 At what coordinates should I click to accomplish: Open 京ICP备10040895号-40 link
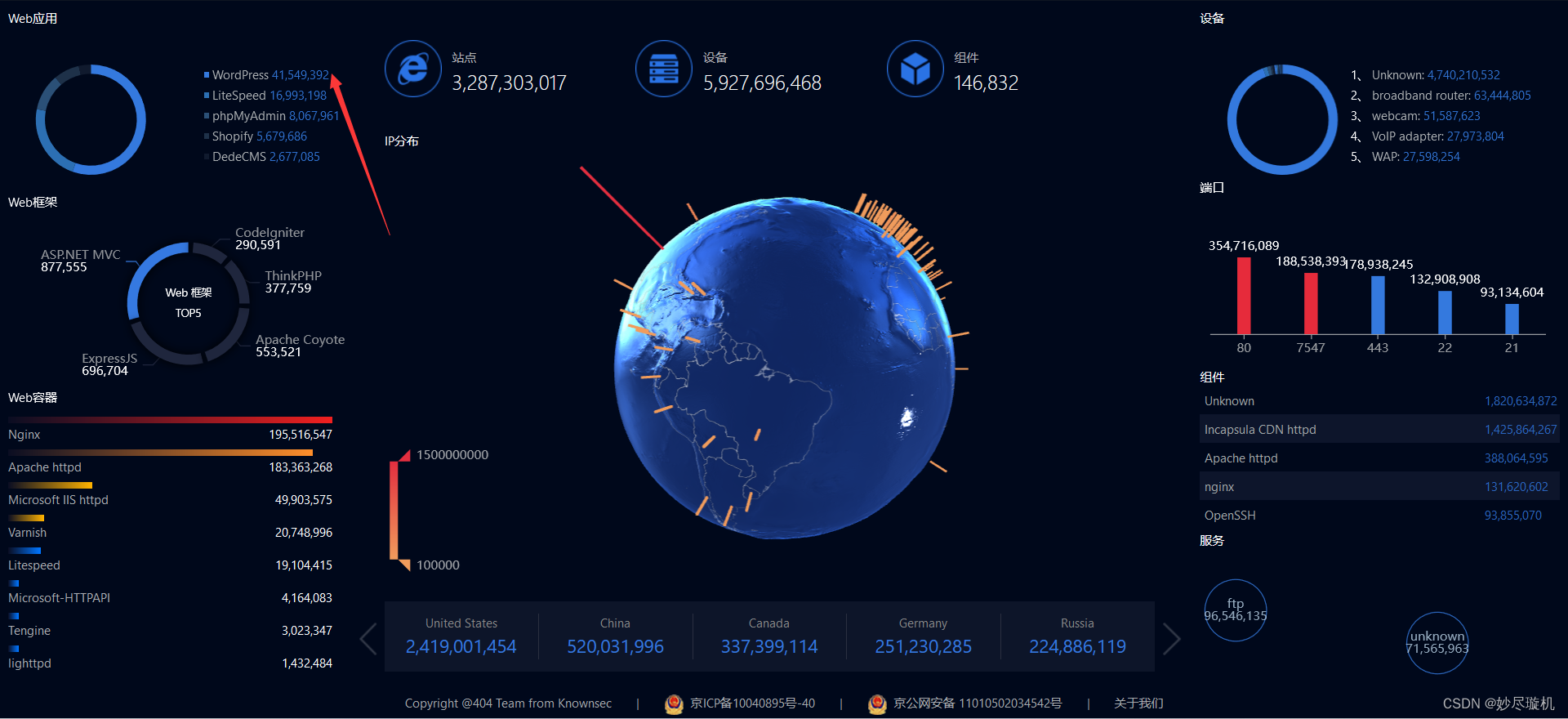coord(752,703)
